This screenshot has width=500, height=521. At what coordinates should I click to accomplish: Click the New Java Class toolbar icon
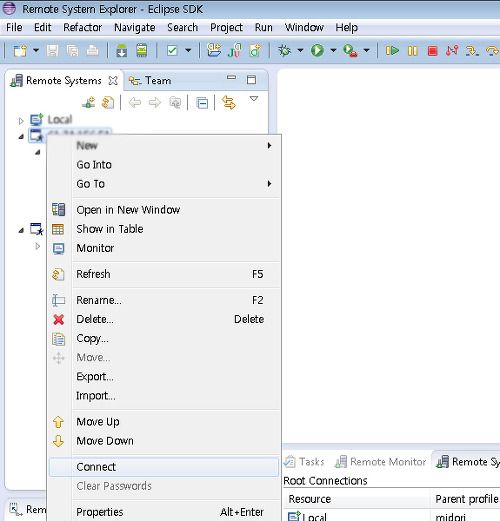(255, 51)
